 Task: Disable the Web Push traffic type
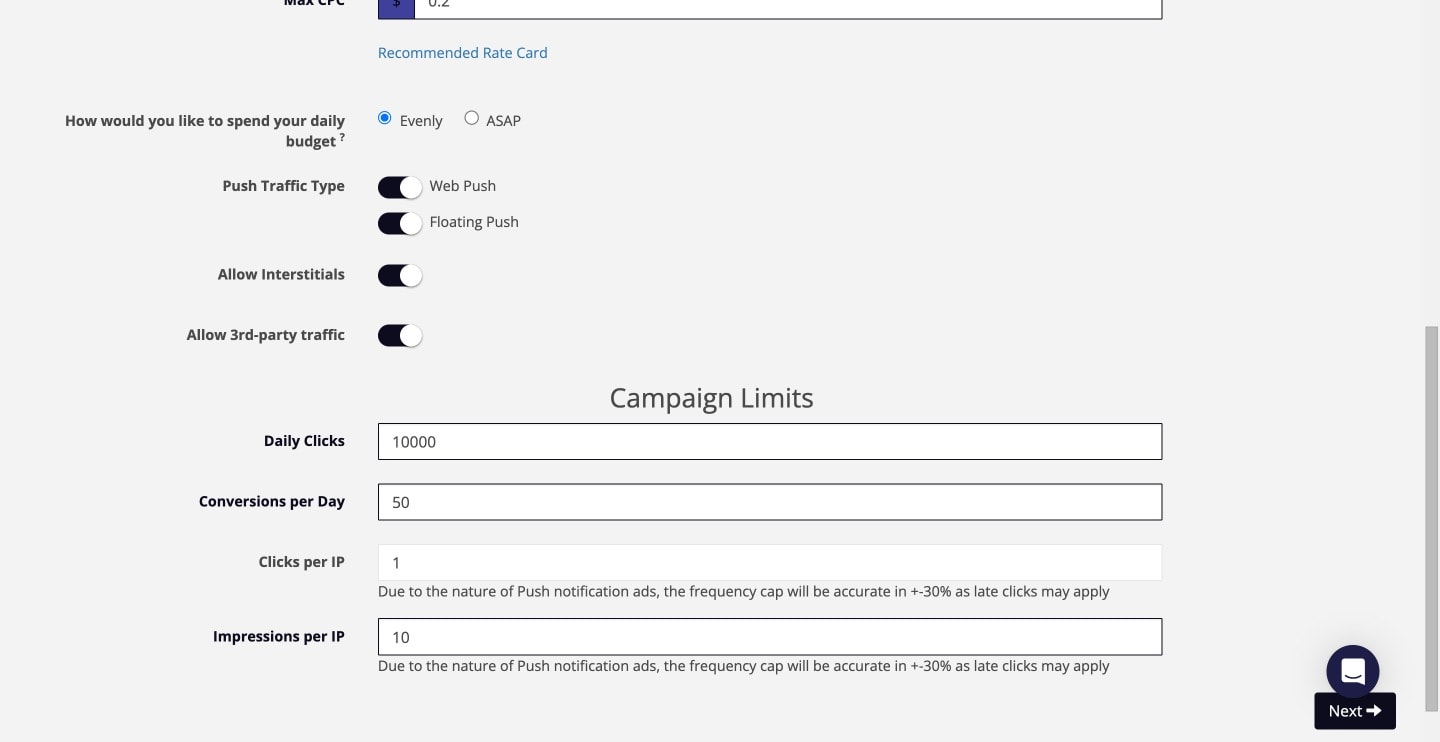(x=400, y=186)
